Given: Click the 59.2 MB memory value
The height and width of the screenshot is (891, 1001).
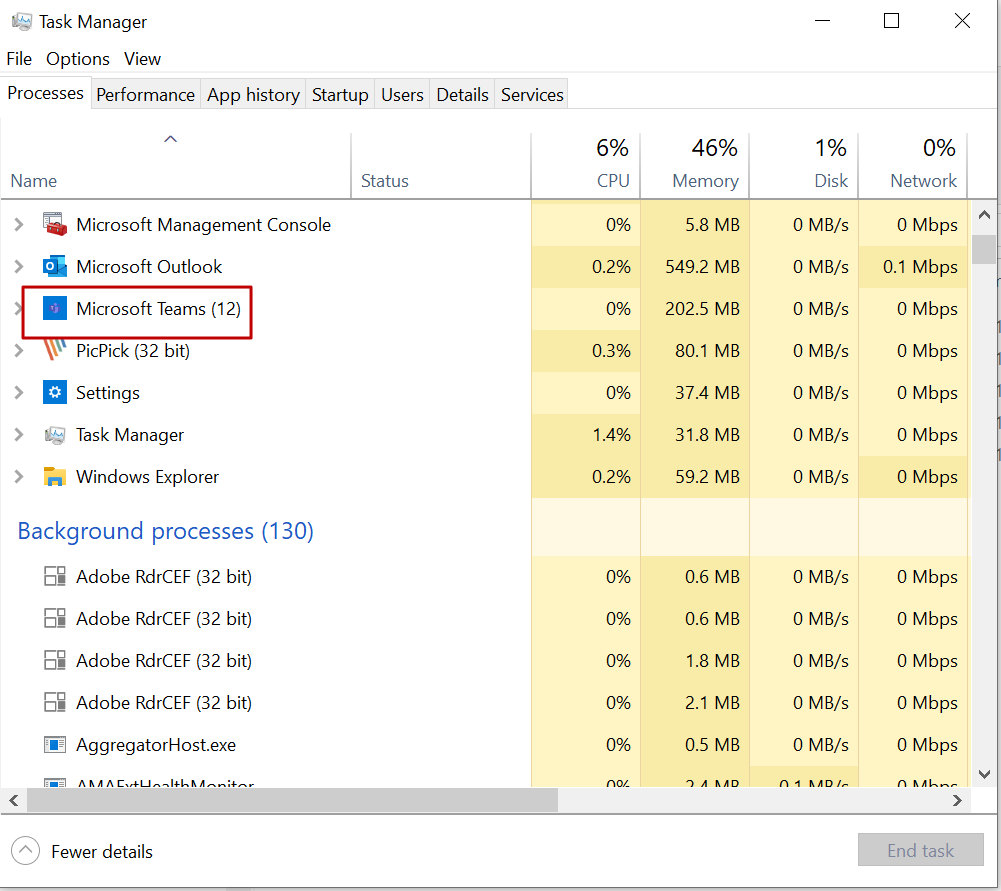Looking at the screenshot, I should (x=707, y=477).
